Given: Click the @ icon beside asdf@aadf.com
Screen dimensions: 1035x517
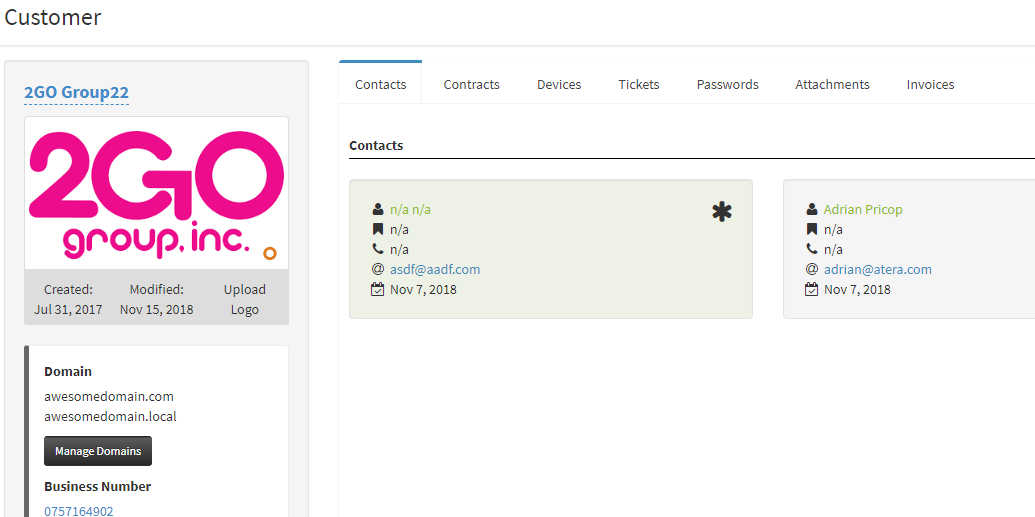Looking at the screenshot, I should 378,269.
